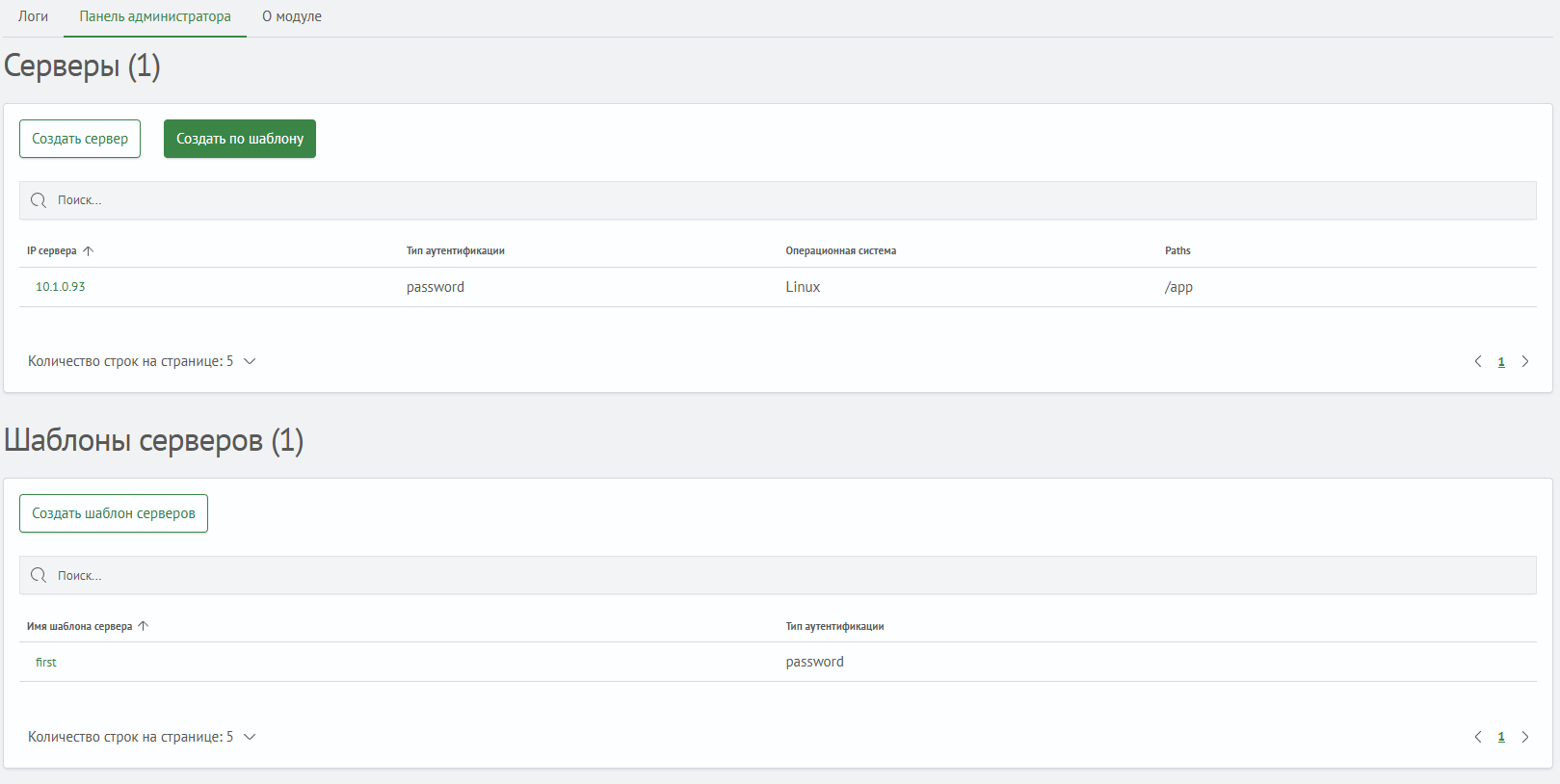The image size is (1560, 784).
Task: Open server 10.1.0.93 link
Action: pyautogui.click(x=61, y=287)
